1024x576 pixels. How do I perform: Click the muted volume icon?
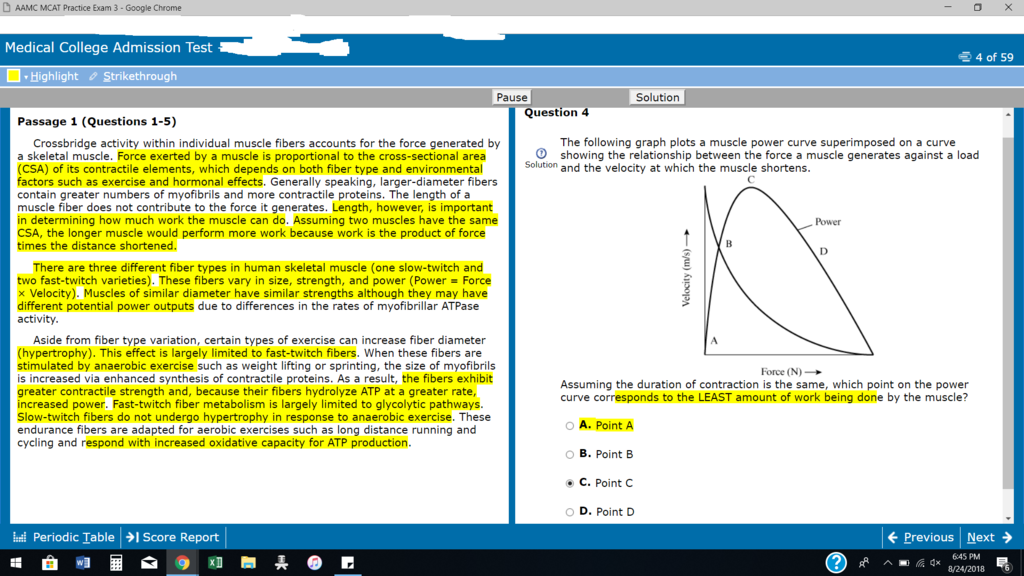[x=936, y=563]
